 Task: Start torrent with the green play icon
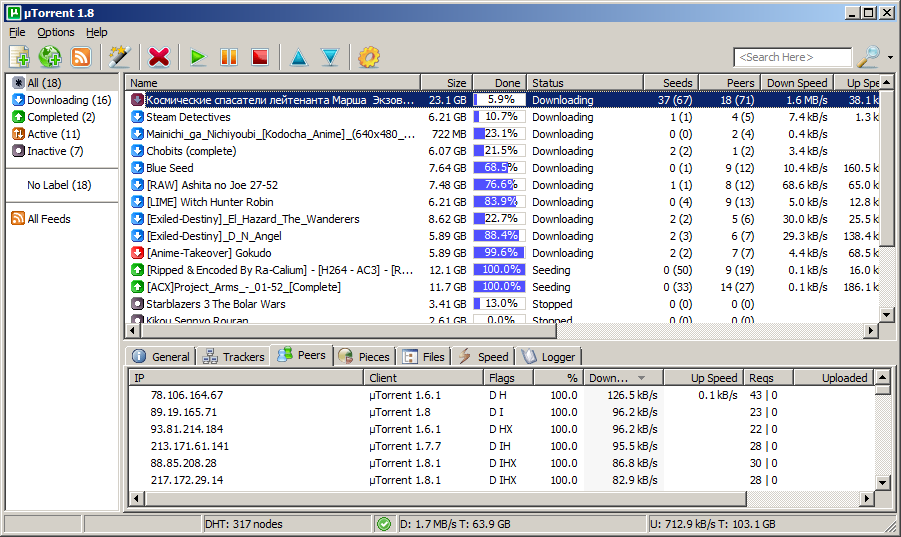pyautogui.click(x=198, y=57)
